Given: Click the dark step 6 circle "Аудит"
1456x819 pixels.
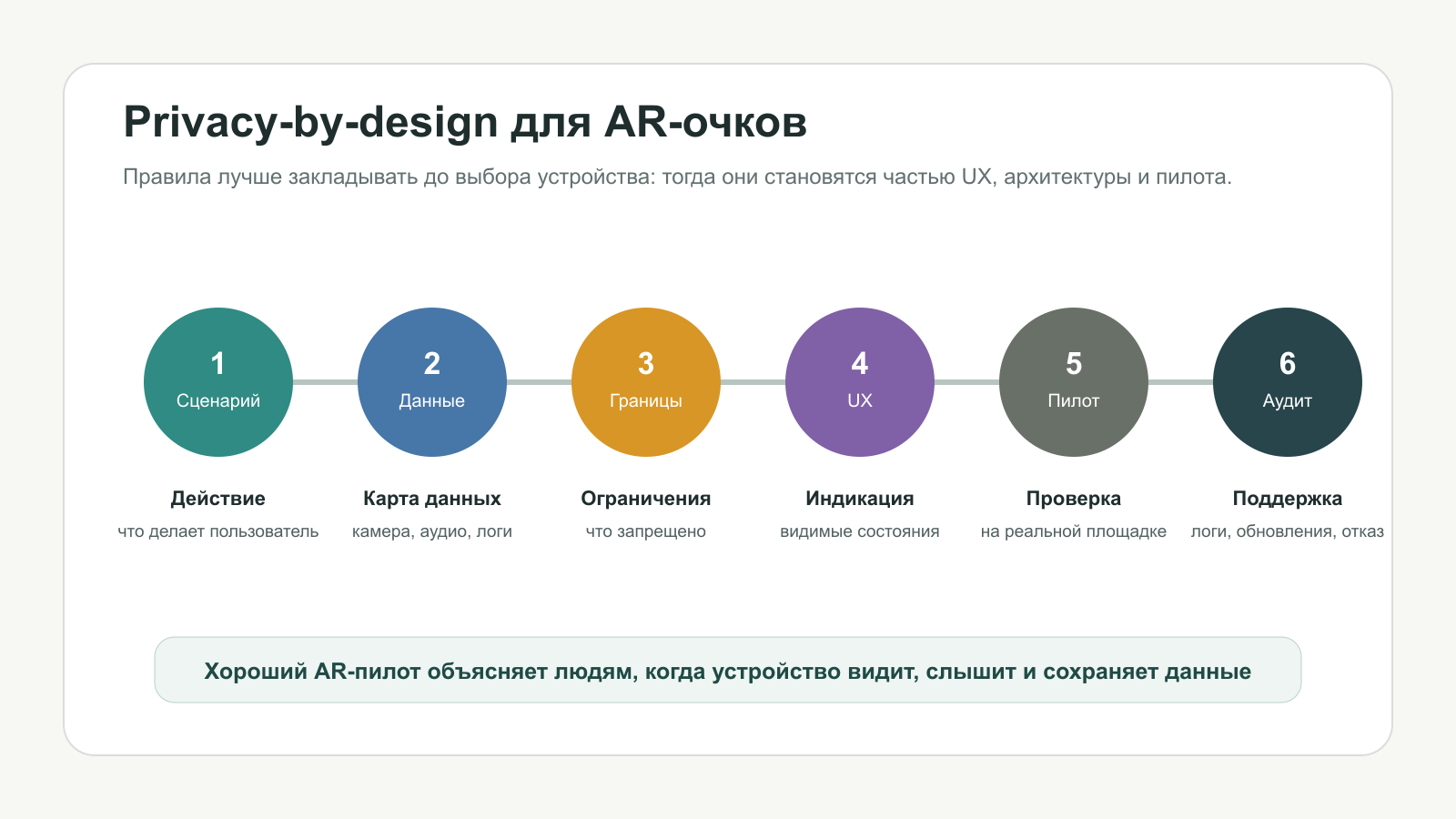Looking at the screenshot, I should (x=1288, y=382).
